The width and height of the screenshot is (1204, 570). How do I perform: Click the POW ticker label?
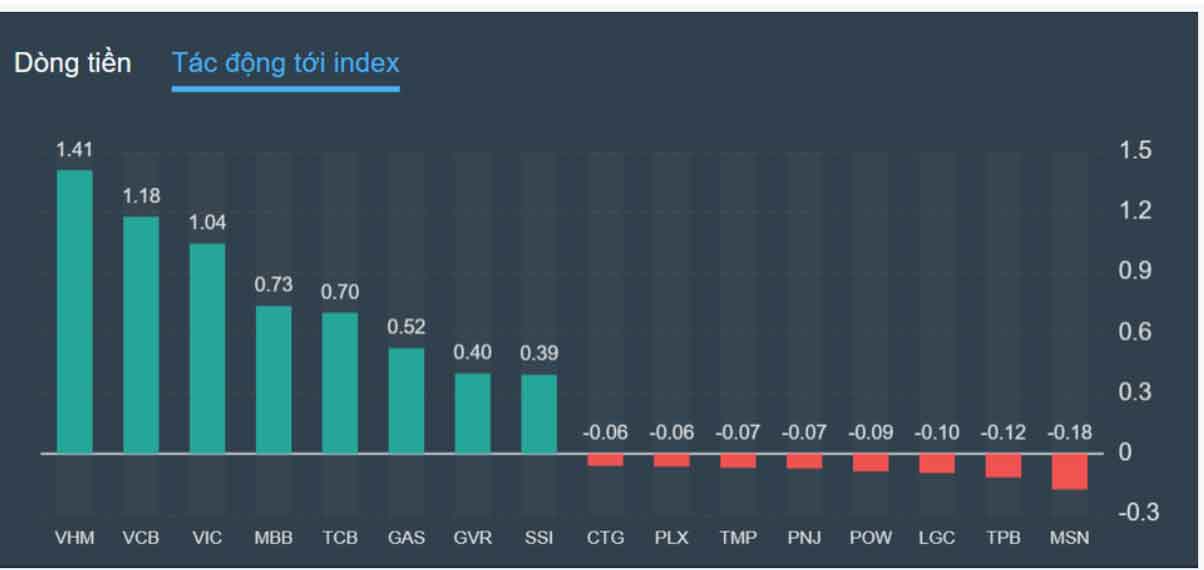pos(870,538)
